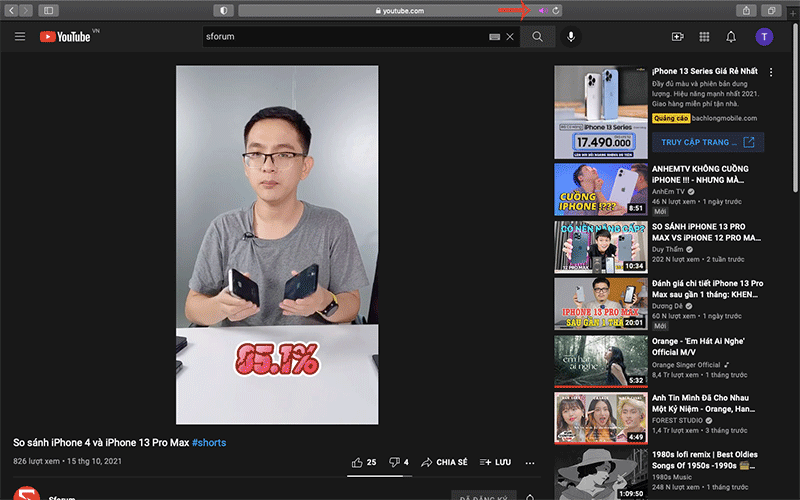Click the main video player
The image size is (800, 500).
(277, 244)
